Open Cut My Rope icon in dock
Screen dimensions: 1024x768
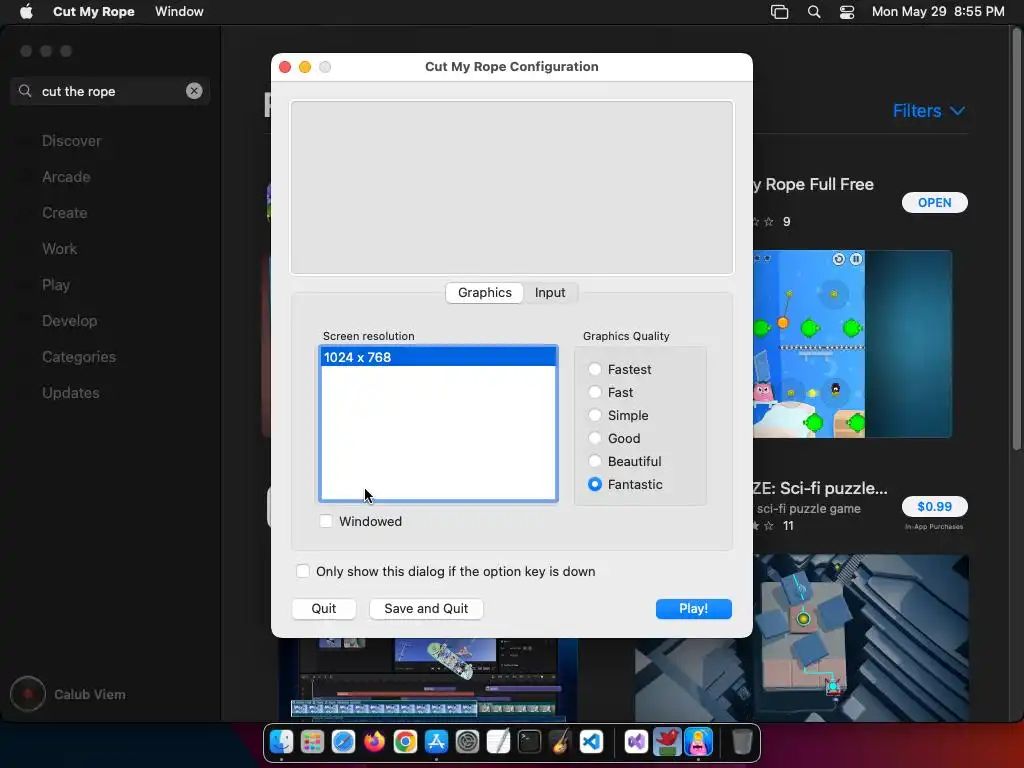pos(698,742)
